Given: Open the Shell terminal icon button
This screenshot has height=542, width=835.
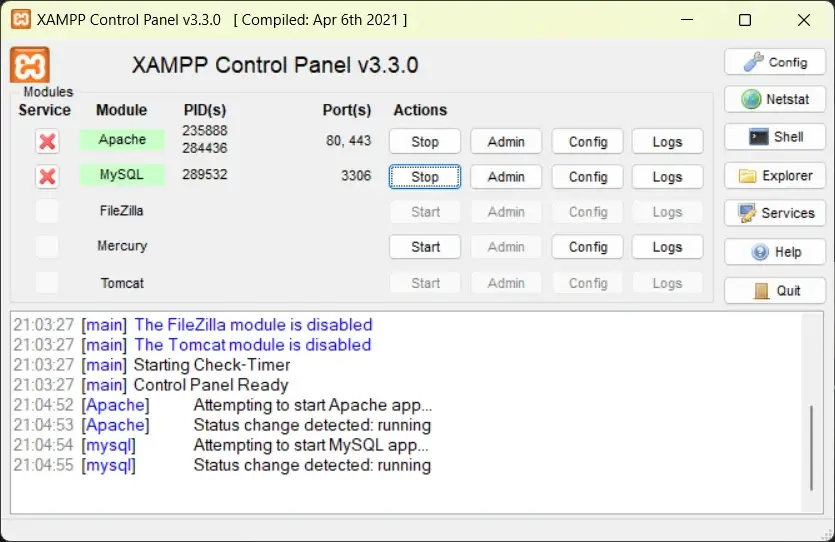Looking at the screenshot, I should (775, 137).
